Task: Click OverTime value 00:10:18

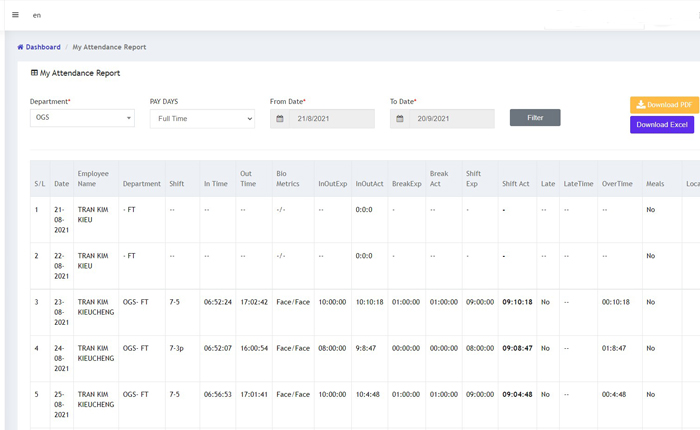Action: (616, 302)
